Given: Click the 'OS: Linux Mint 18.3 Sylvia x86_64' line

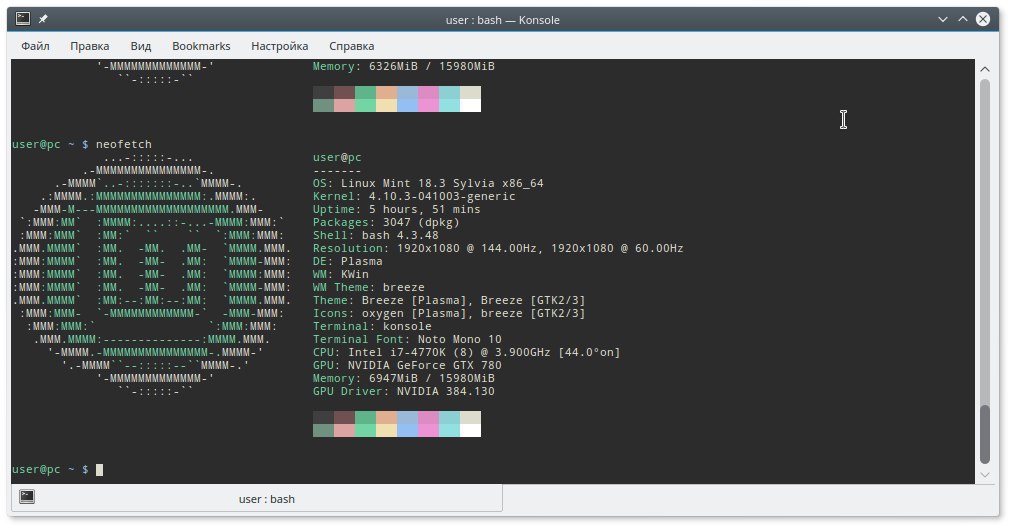Looking at the screenshot, I should (428, 183).
